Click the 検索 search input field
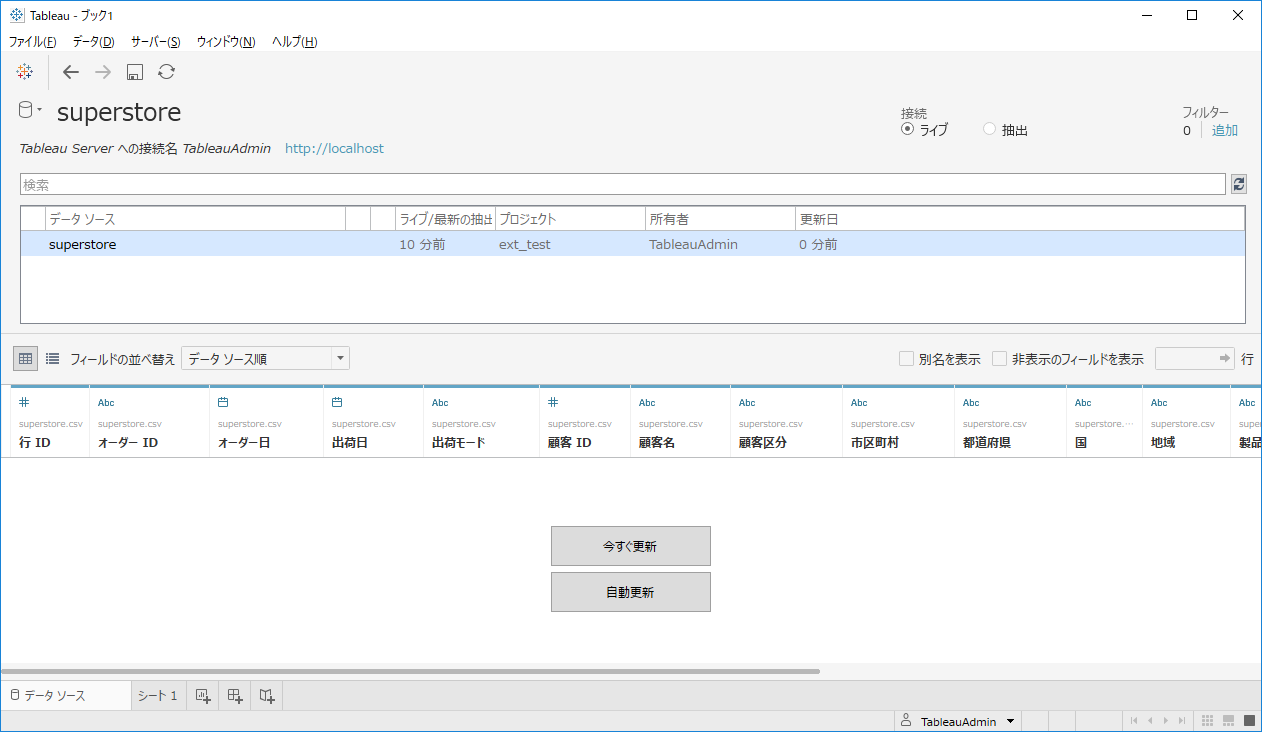The width and height of the screenshot is (1262, 732). tap(622, 184)
